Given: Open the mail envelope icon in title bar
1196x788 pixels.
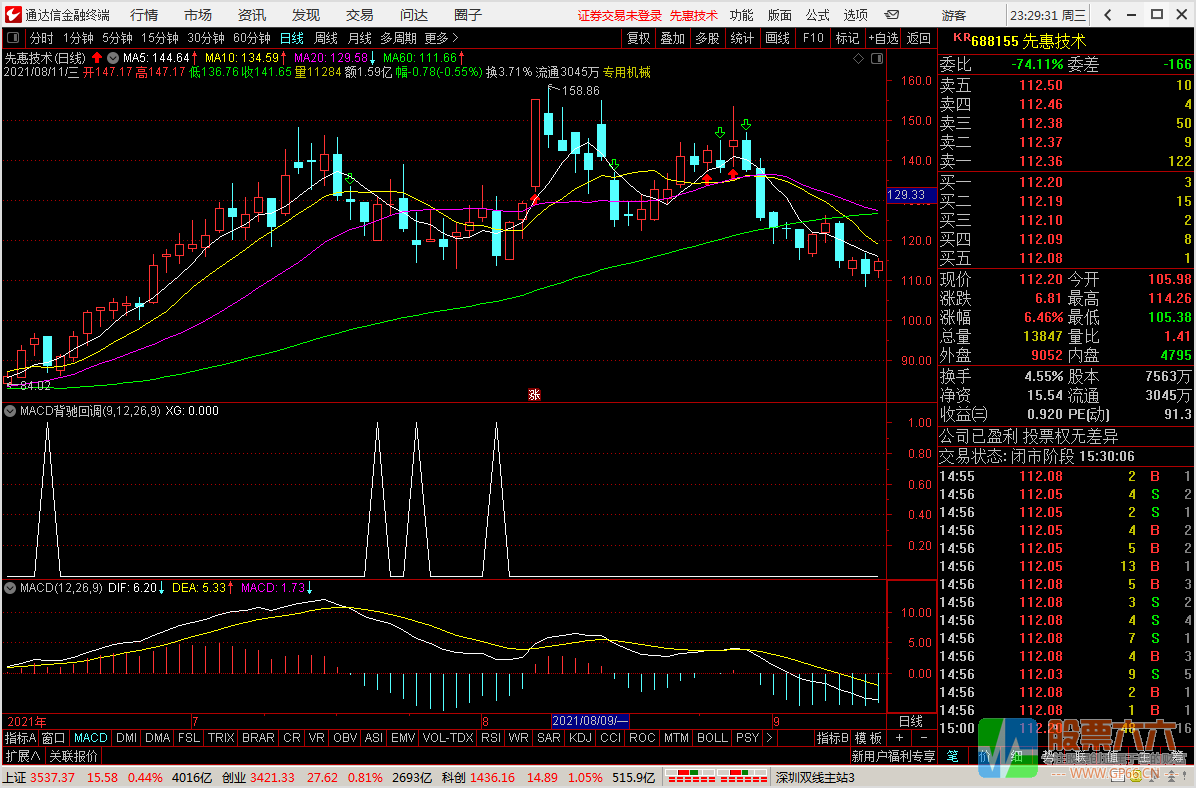Looking at the screenshot, I should coord(892,14).
